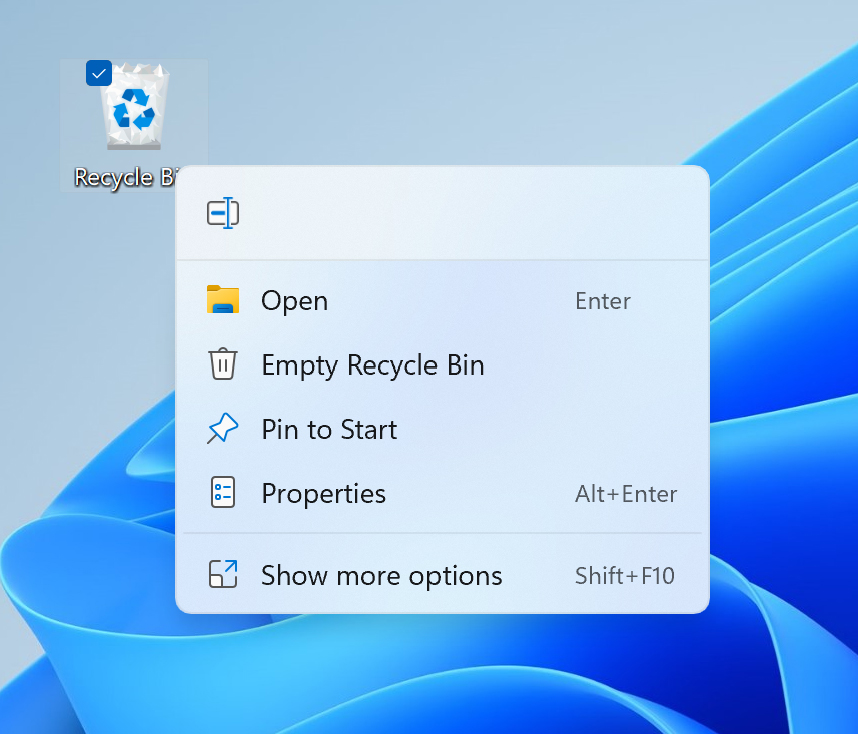Click the Alt+Enter shortcut label
This screenshot has width=858, height=734.
(626, 493)
